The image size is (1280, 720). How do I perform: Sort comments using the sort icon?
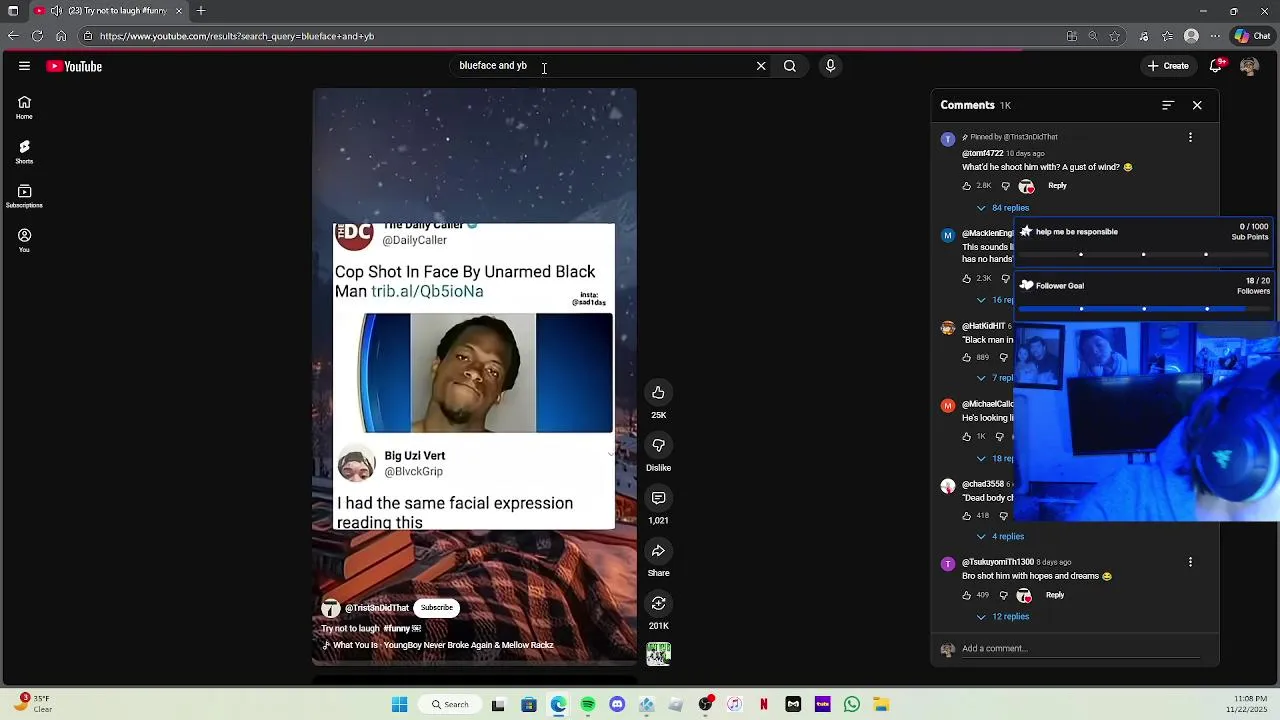point(1167,105)
